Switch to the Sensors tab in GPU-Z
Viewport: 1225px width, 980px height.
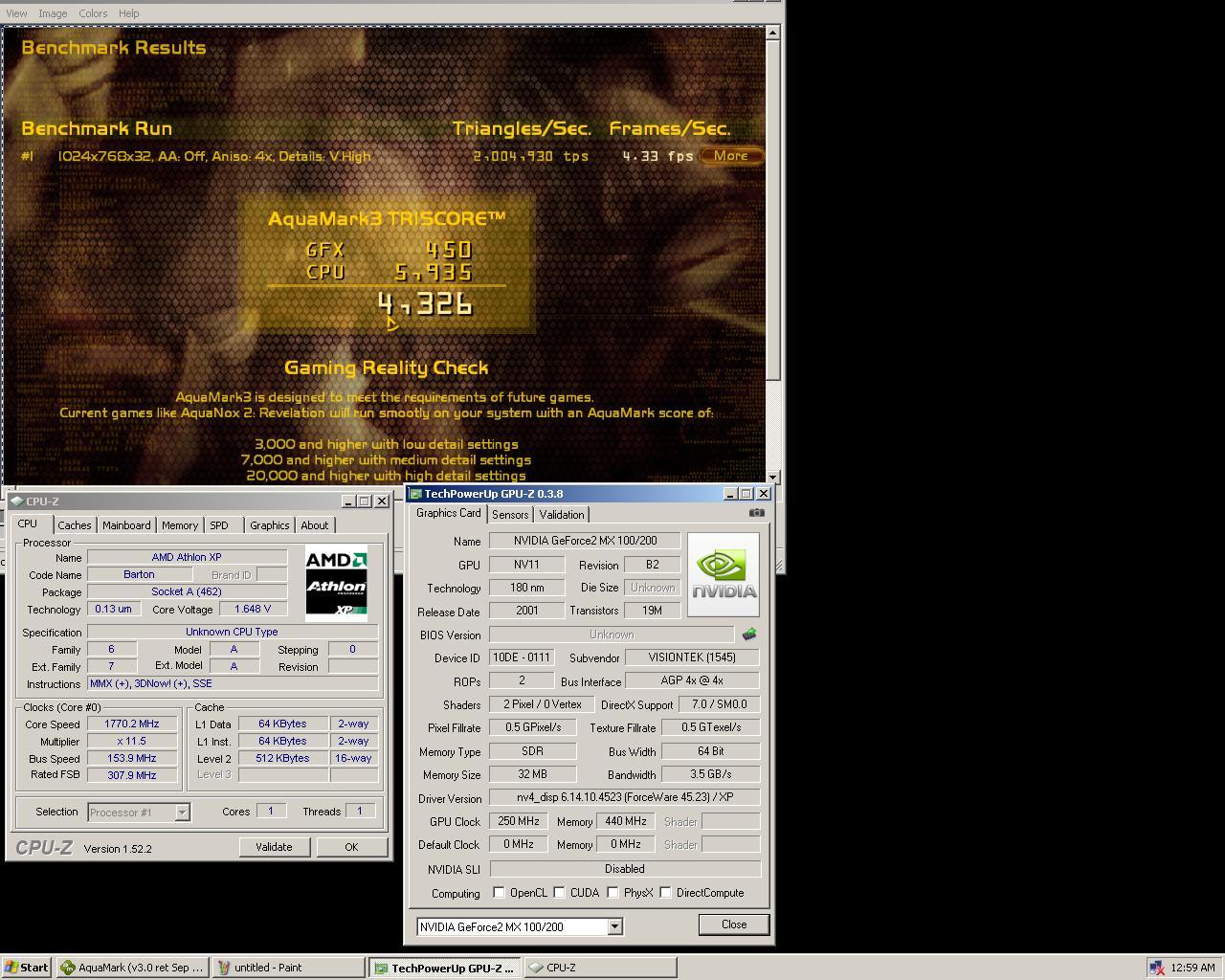coord(510,515)
